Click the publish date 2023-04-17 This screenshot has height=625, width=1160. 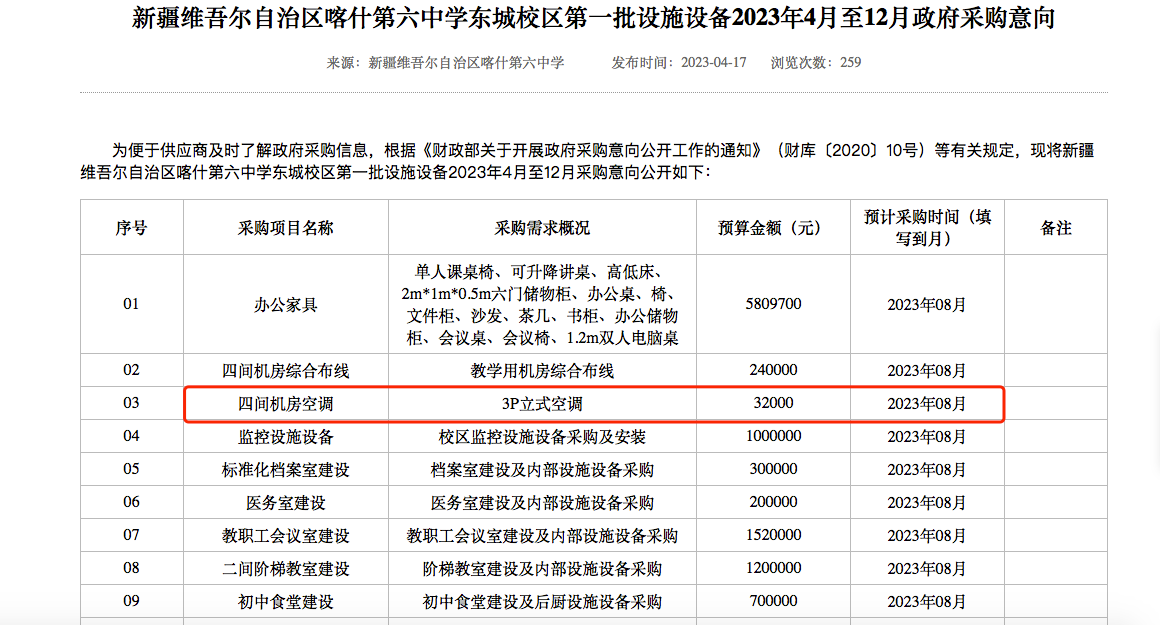tap(713, 62)
